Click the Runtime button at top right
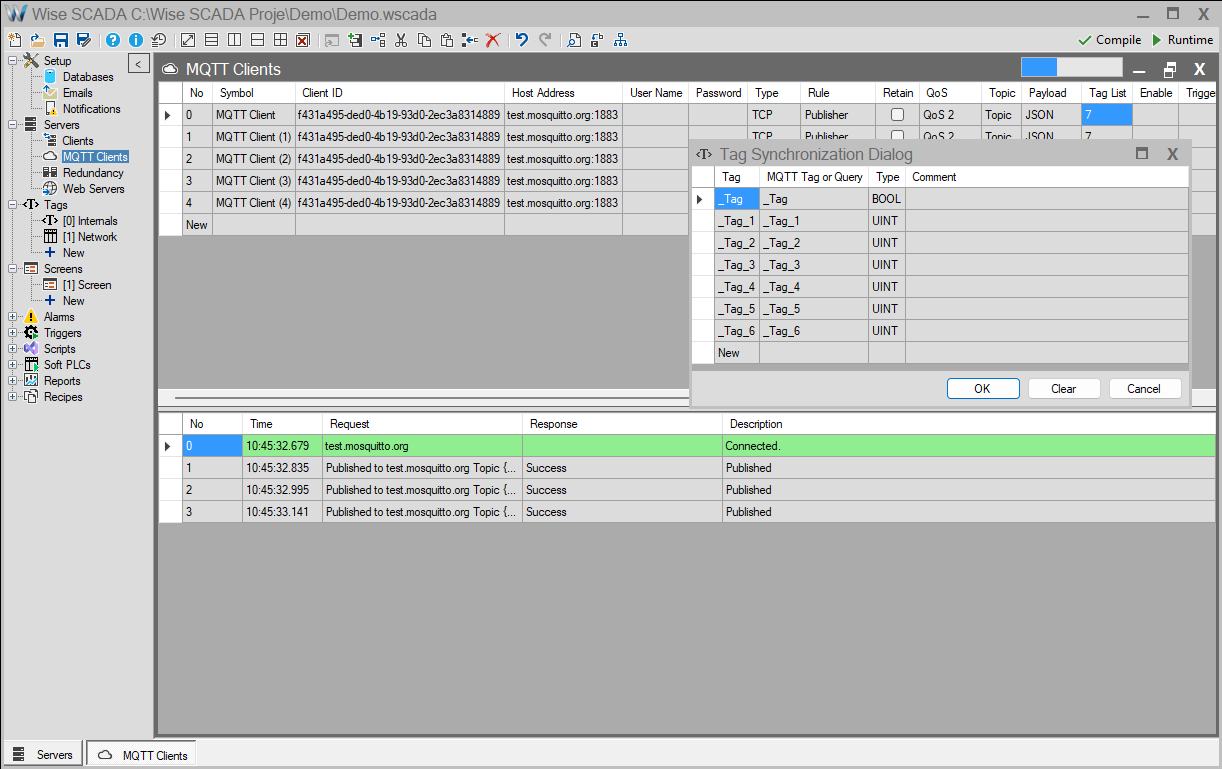1222x769 pixels. pyautogui.click(x=1182, y=40)
